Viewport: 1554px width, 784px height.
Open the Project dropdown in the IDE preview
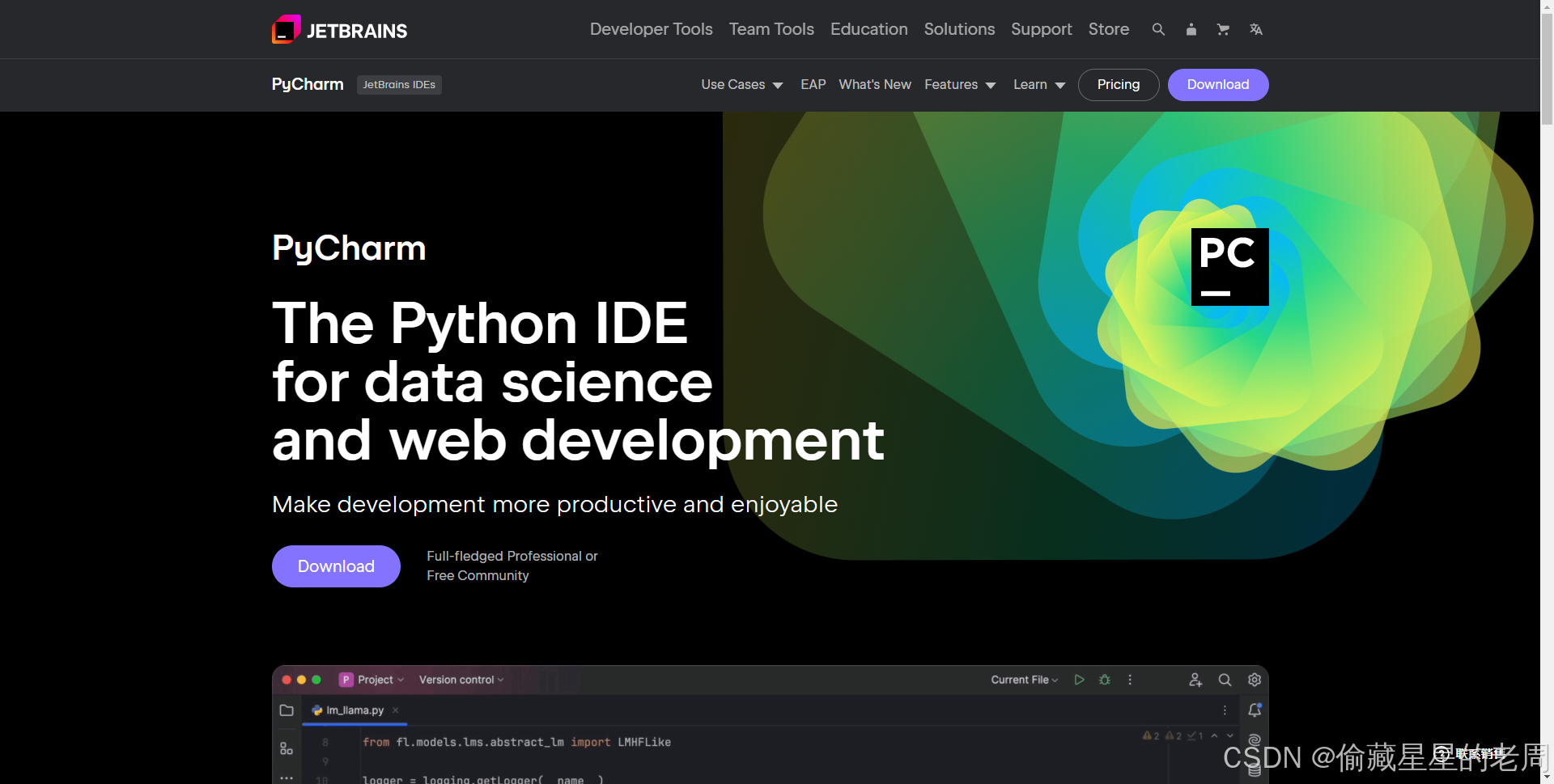[x=381, y=680]
